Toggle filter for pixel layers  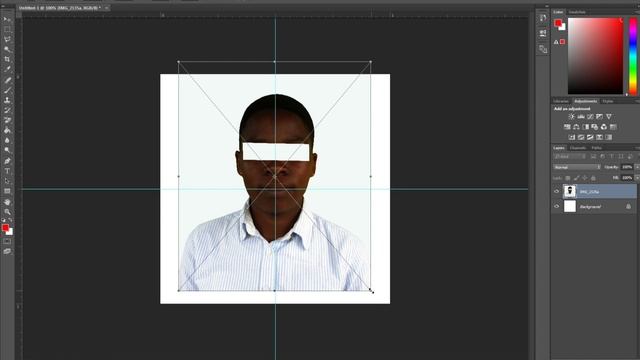click(x=593, y=156)
